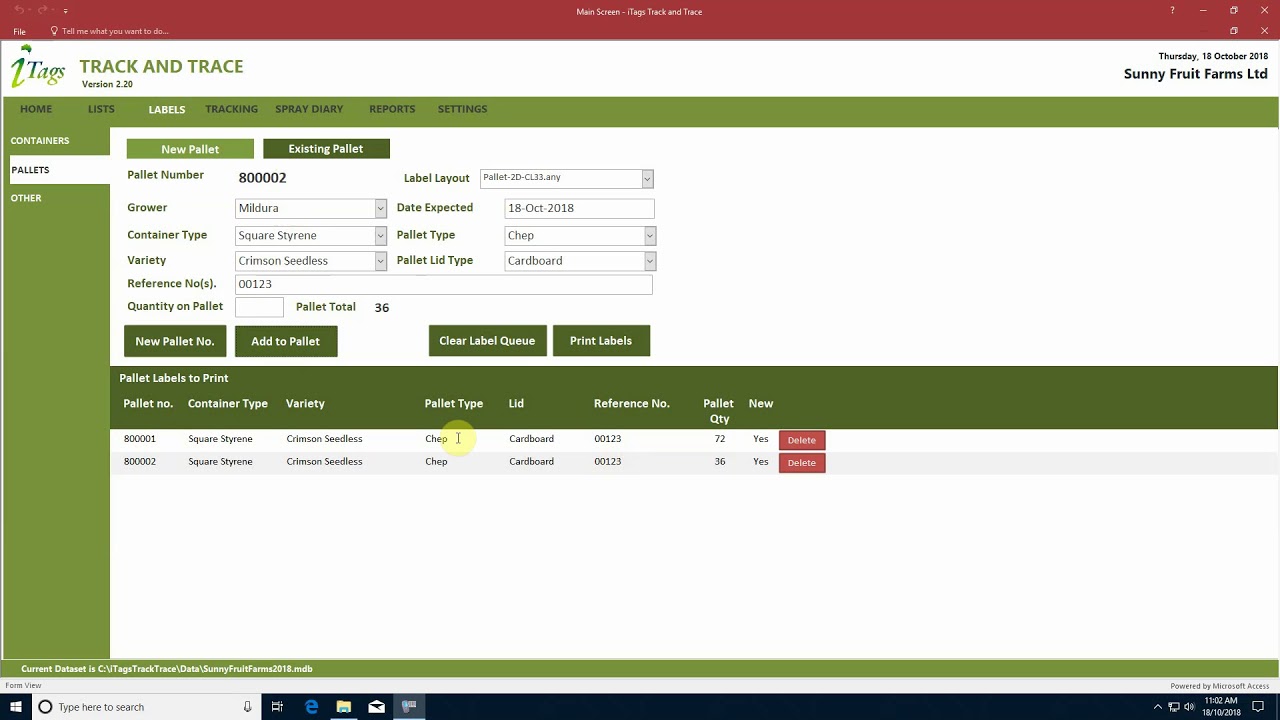Image resolution: width=1280 pixels, height=720 pixels.
Task: Open the File menu
Action: pos(19,31)
